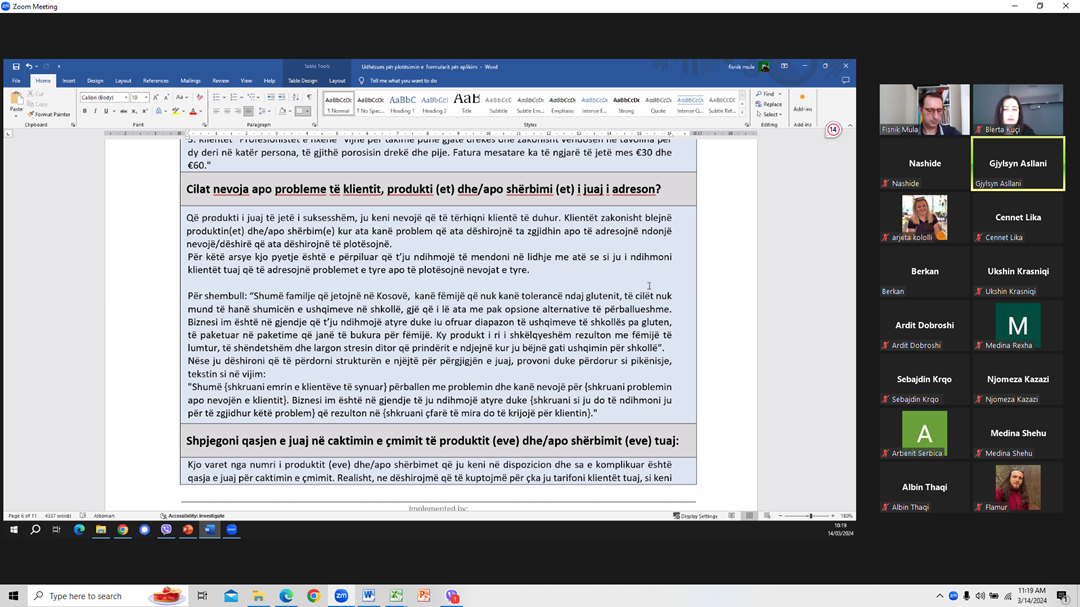Toggle Italic formatting
Viewport: 1080px width, 607px height.
(95, 111)
